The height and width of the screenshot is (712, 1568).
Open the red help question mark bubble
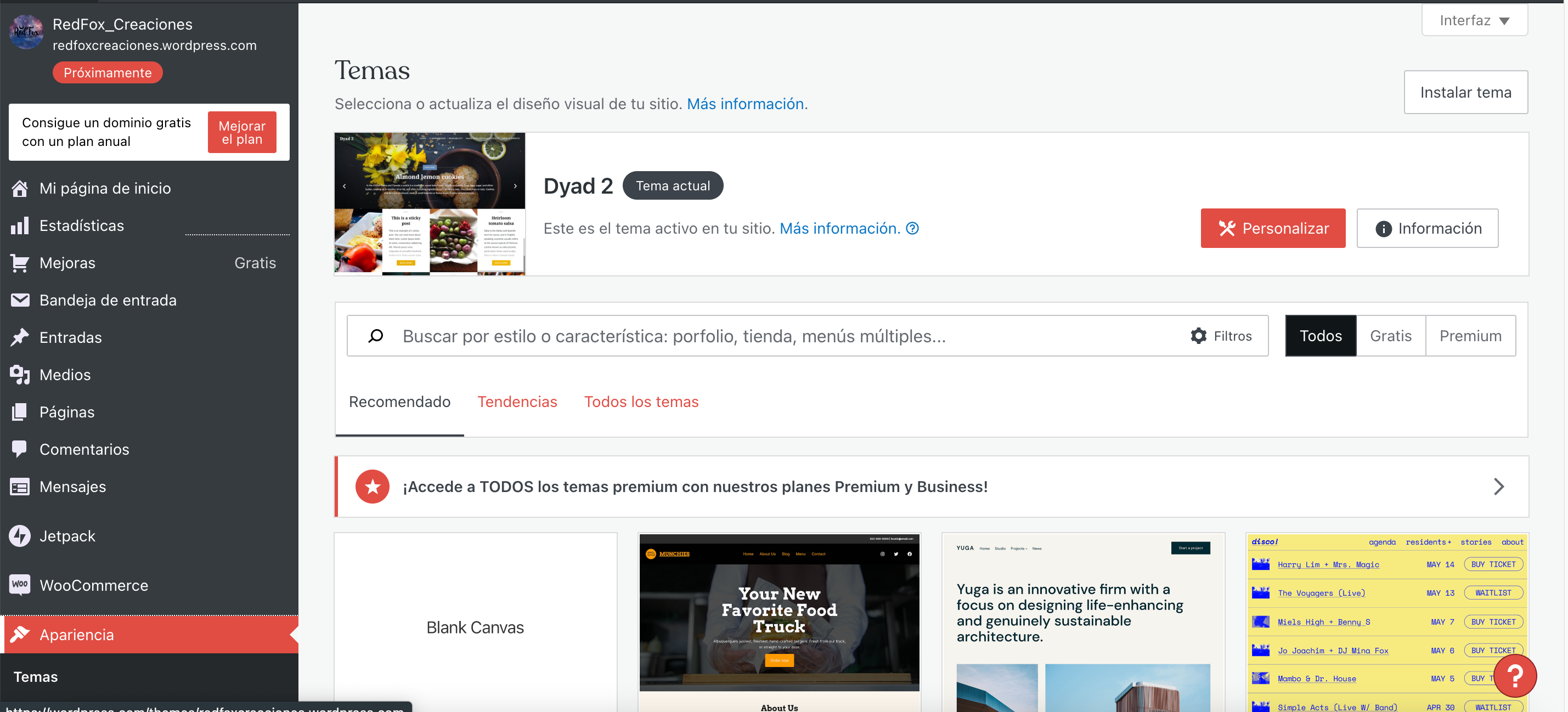point(1514,675)
